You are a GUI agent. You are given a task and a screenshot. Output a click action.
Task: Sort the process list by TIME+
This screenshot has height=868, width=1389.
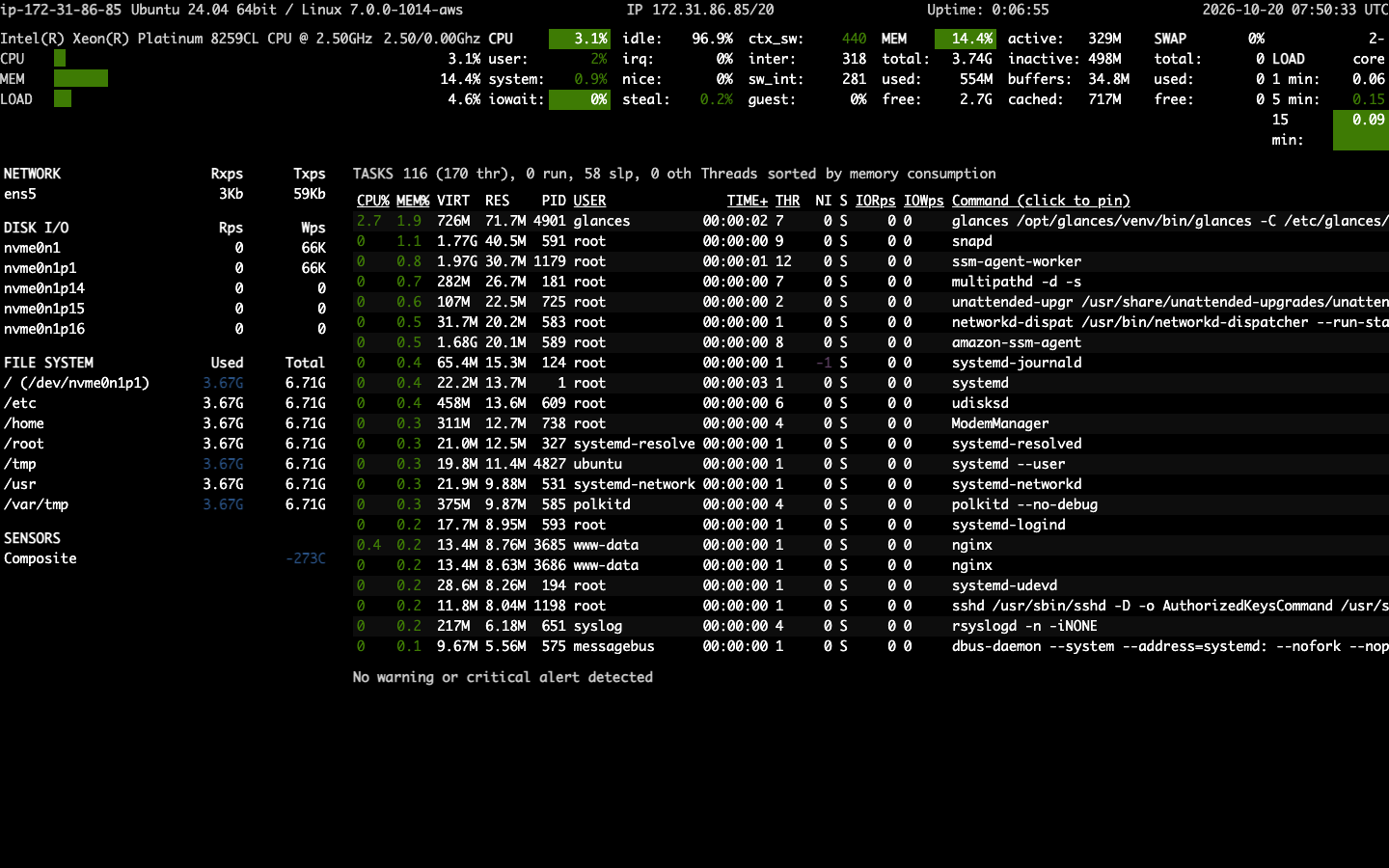click(x=748, y=201)
